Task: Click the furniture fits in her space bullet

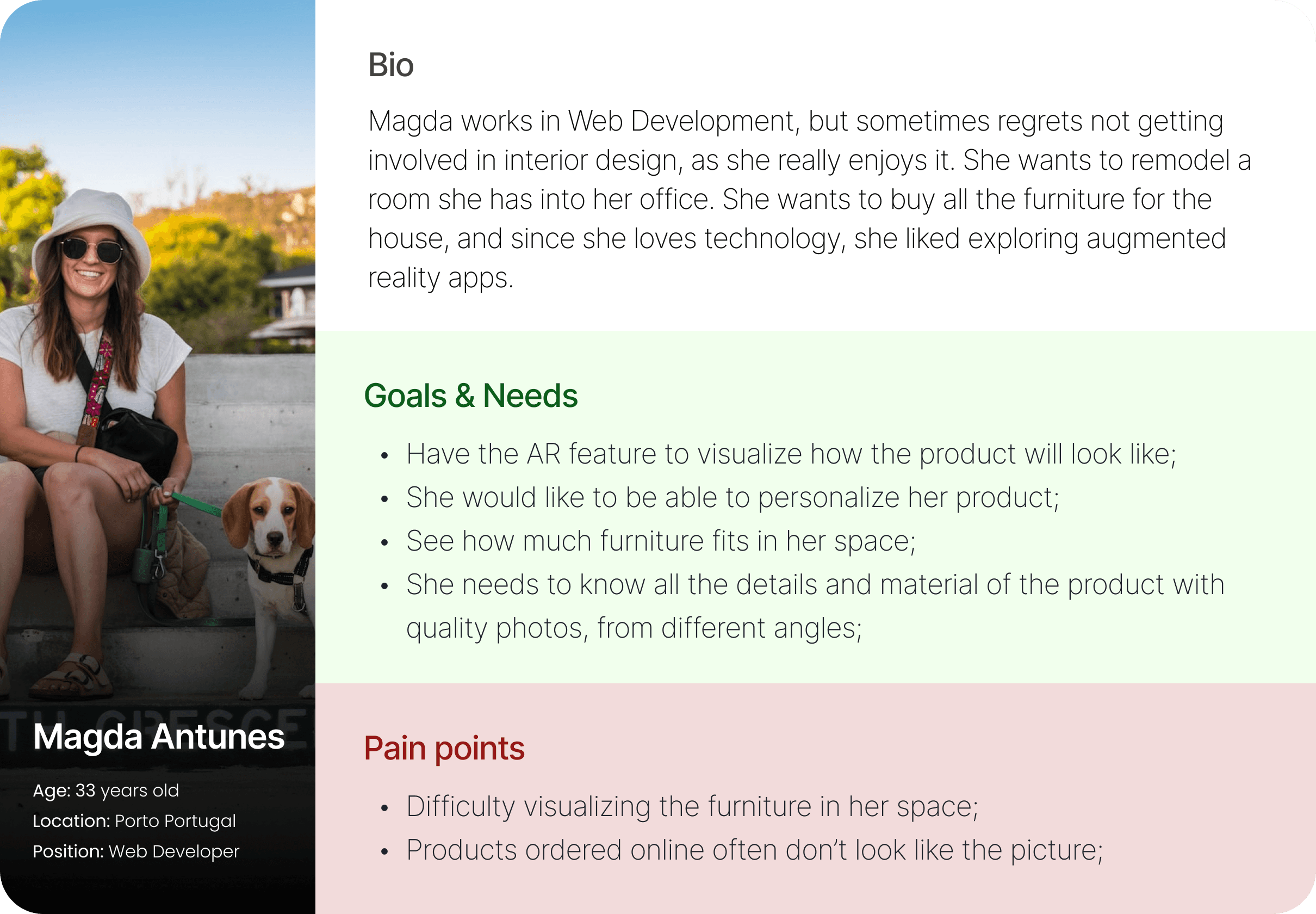Action: (661, 541)
